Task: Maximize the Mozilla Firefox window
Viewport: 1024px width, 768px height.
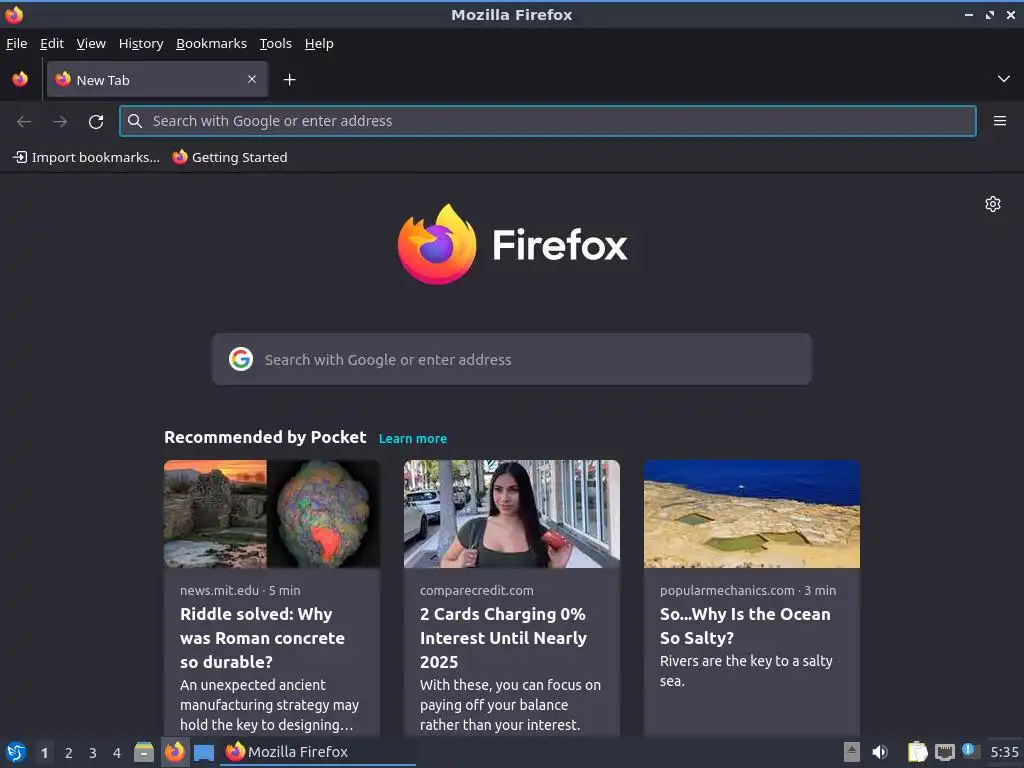Action: (990, 14)
